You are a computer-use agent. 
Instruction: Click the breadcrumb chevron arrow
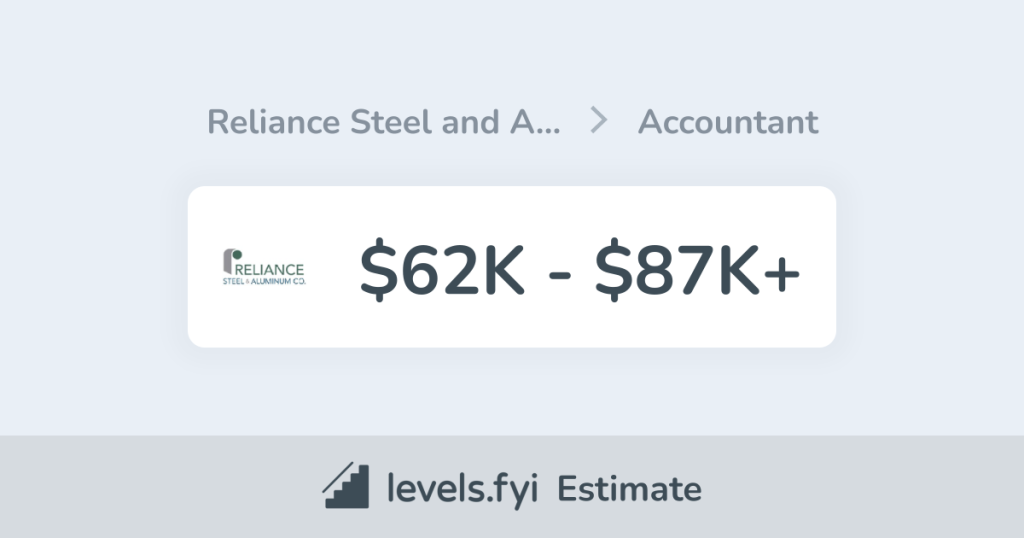point(599,122)
